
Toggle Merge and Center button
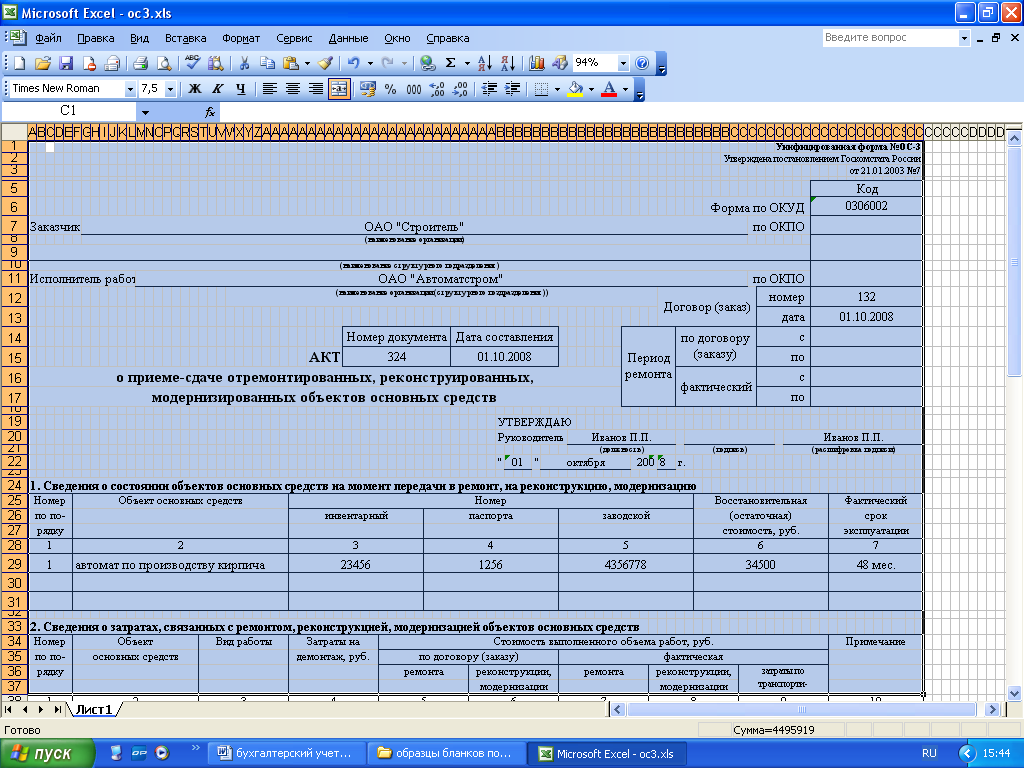coord(339,89)
